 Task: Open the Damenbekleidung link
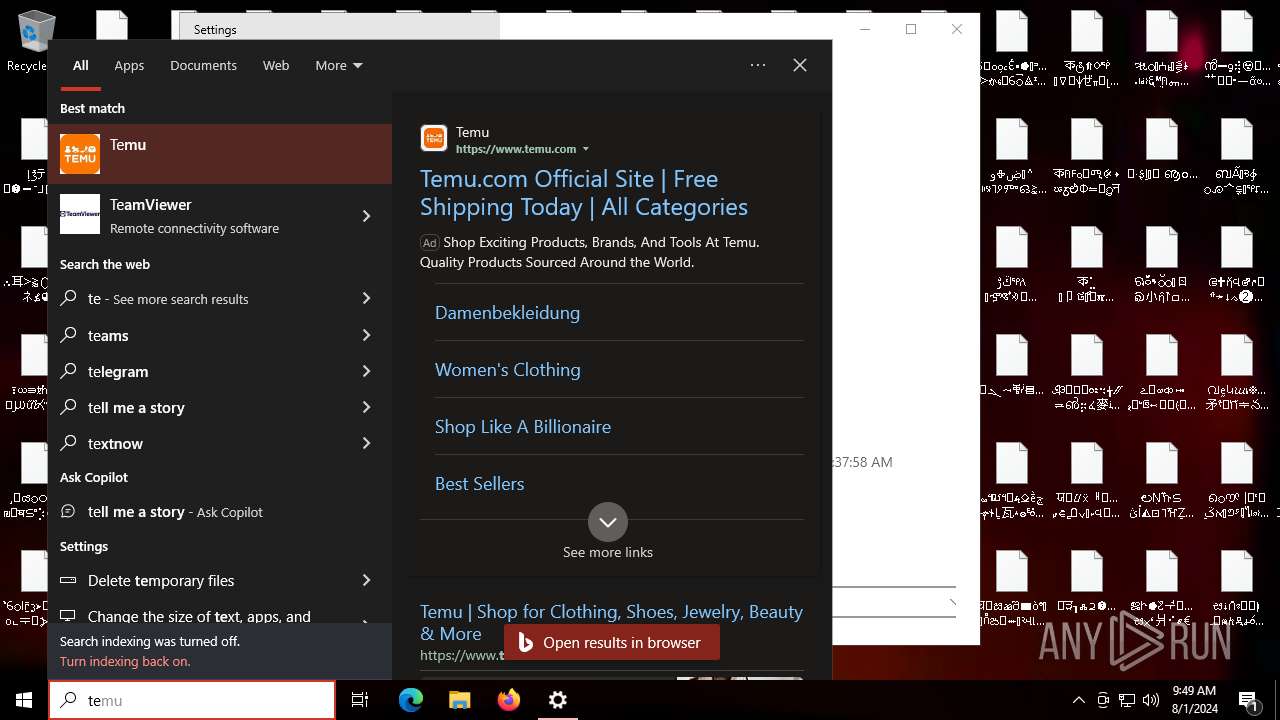507,312
